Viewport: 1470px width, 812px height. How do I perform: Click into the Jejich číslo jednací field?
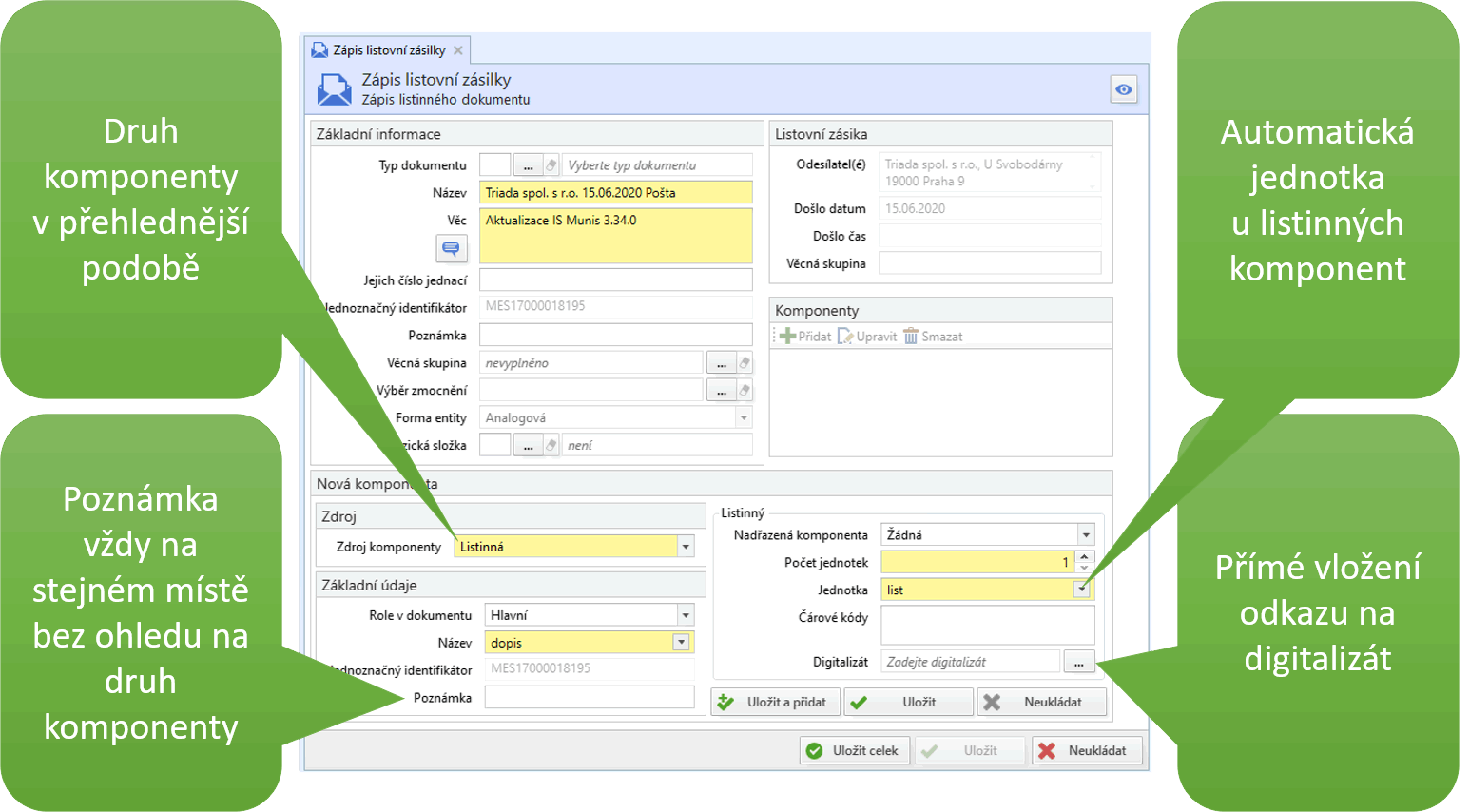point(615,280)
